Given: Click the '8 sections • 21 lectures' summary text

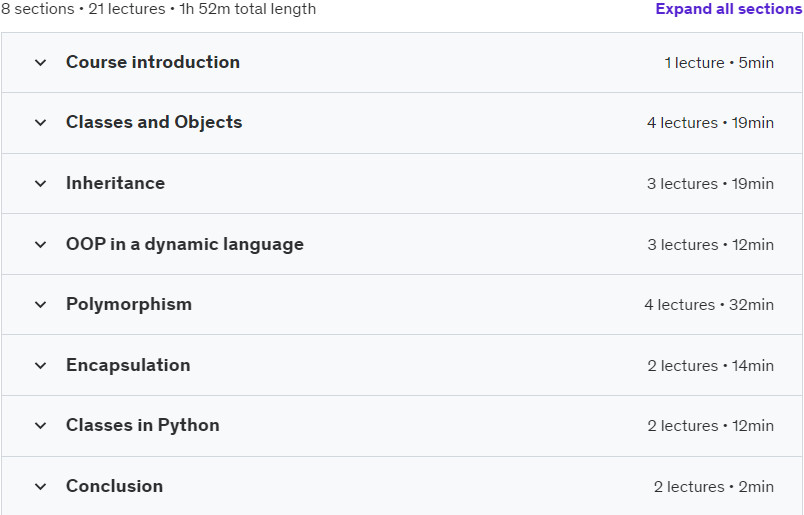Looking at the screenshot, I should pyautogui.click(x=83, y=9).
